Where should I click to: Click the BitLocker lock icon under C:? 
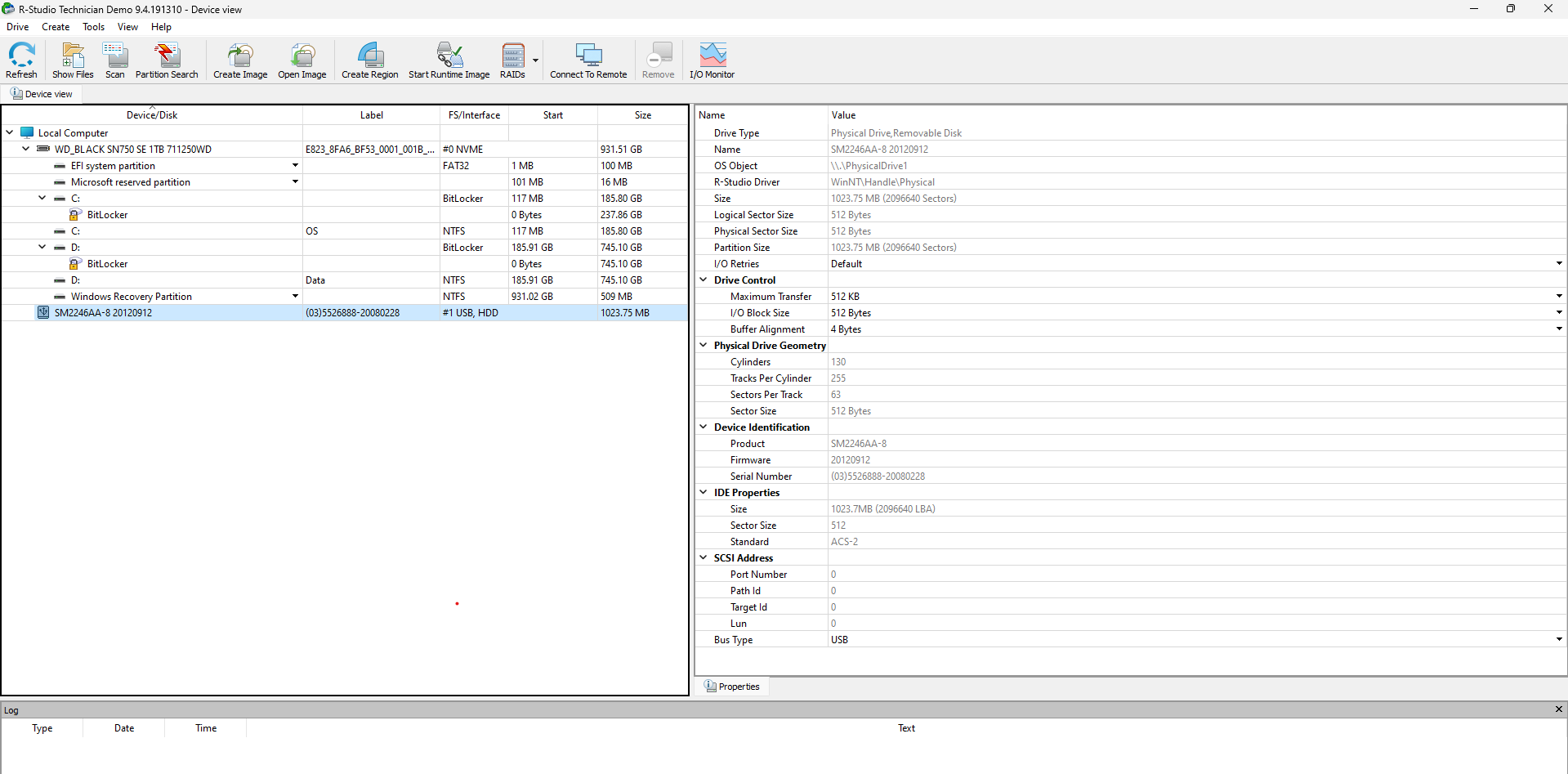pyautogui.click(x=75, y=214)
